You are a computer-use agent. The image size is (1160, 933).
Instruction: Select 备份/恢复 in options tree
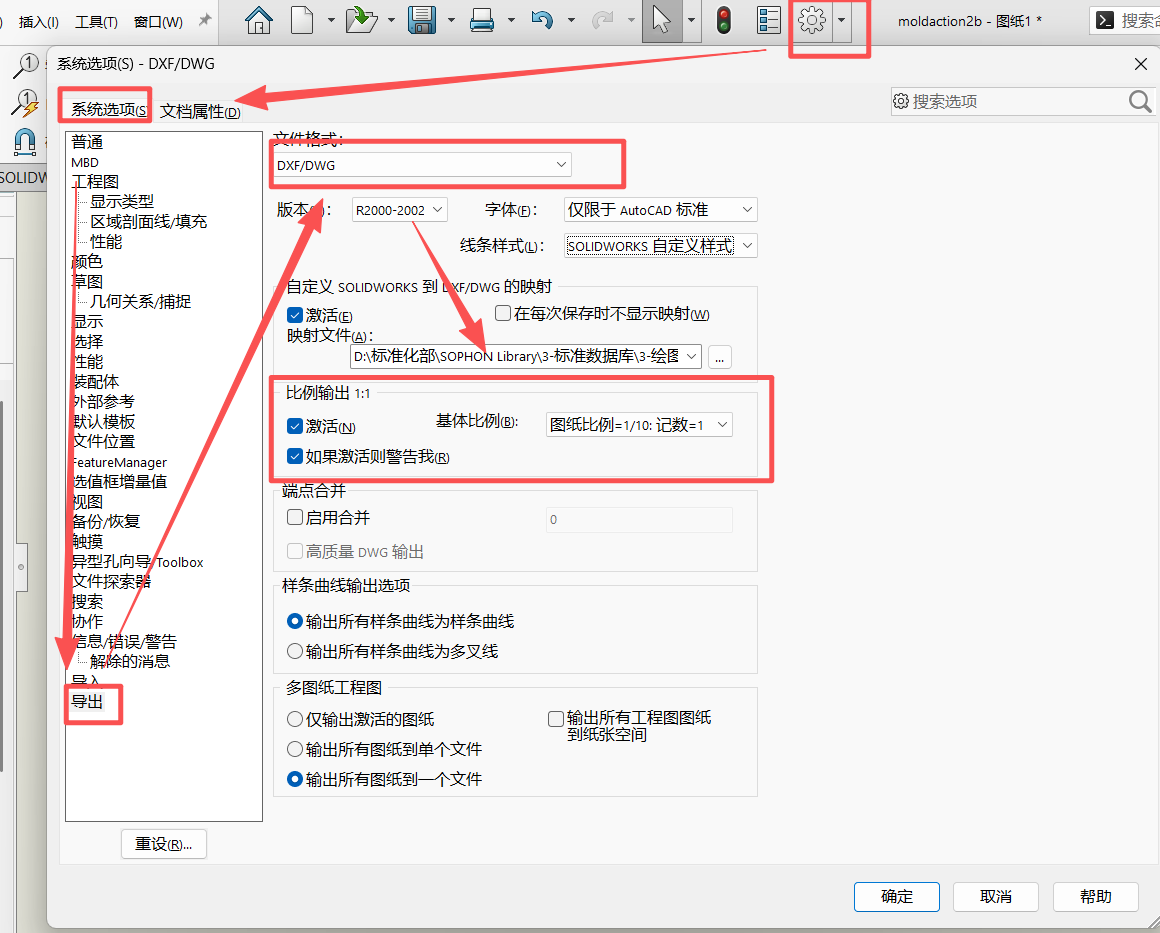click(x=106, y=521)
